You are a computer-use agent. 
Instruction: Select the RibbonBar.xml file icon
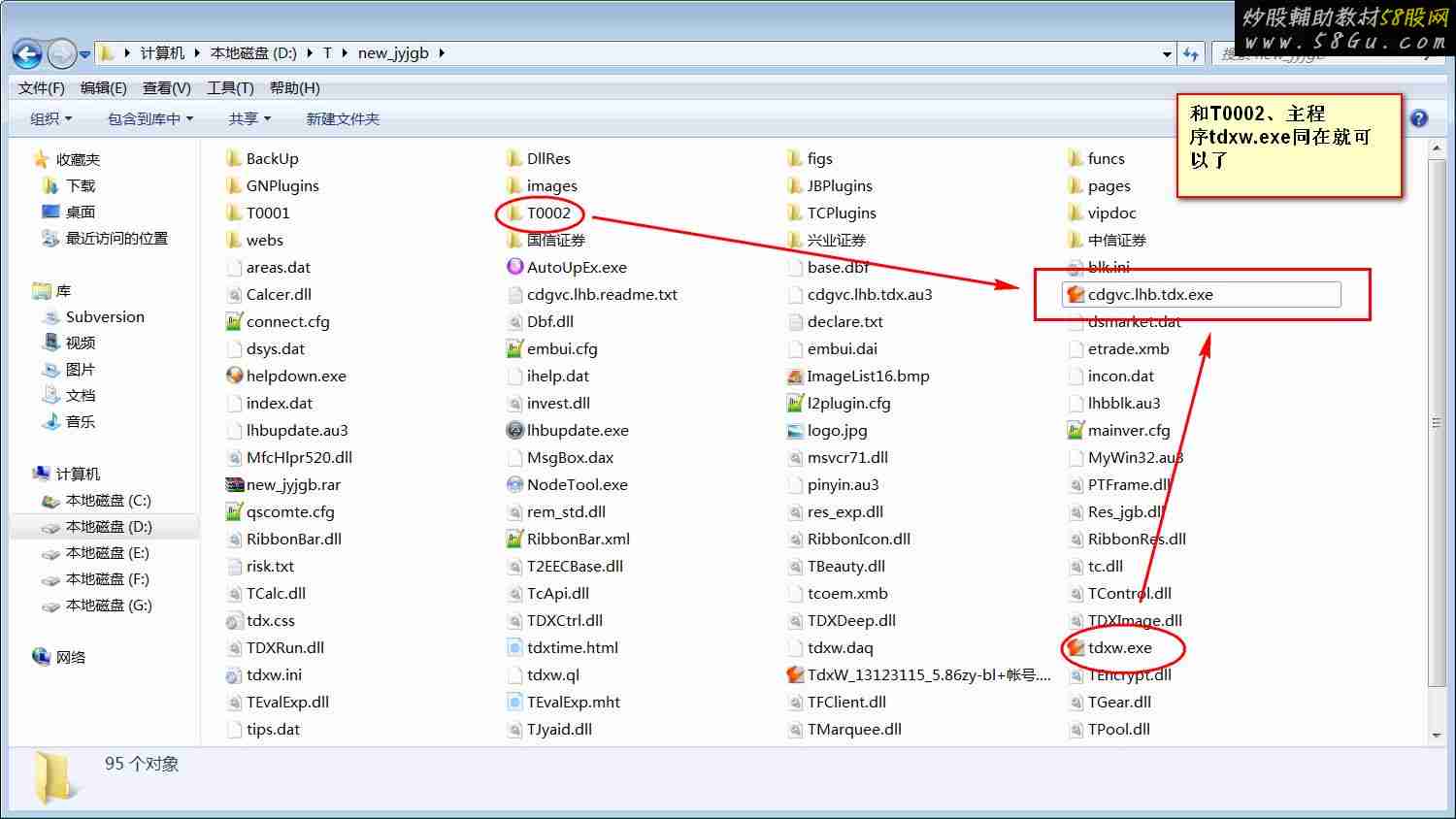click(514, 539)
